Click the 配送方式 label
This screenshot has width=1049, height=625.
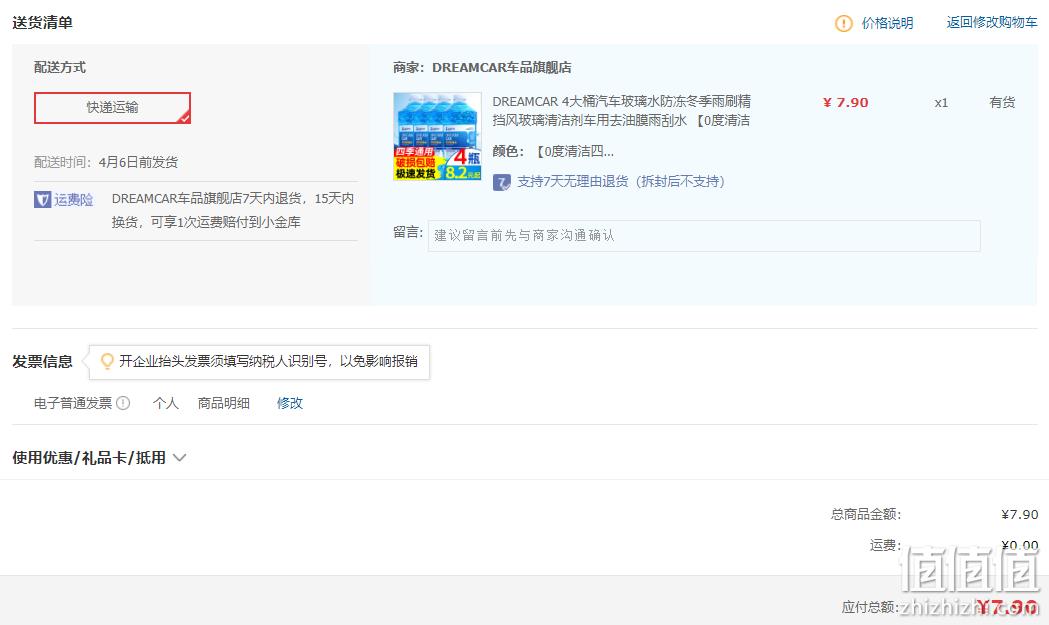coord(60,68)
